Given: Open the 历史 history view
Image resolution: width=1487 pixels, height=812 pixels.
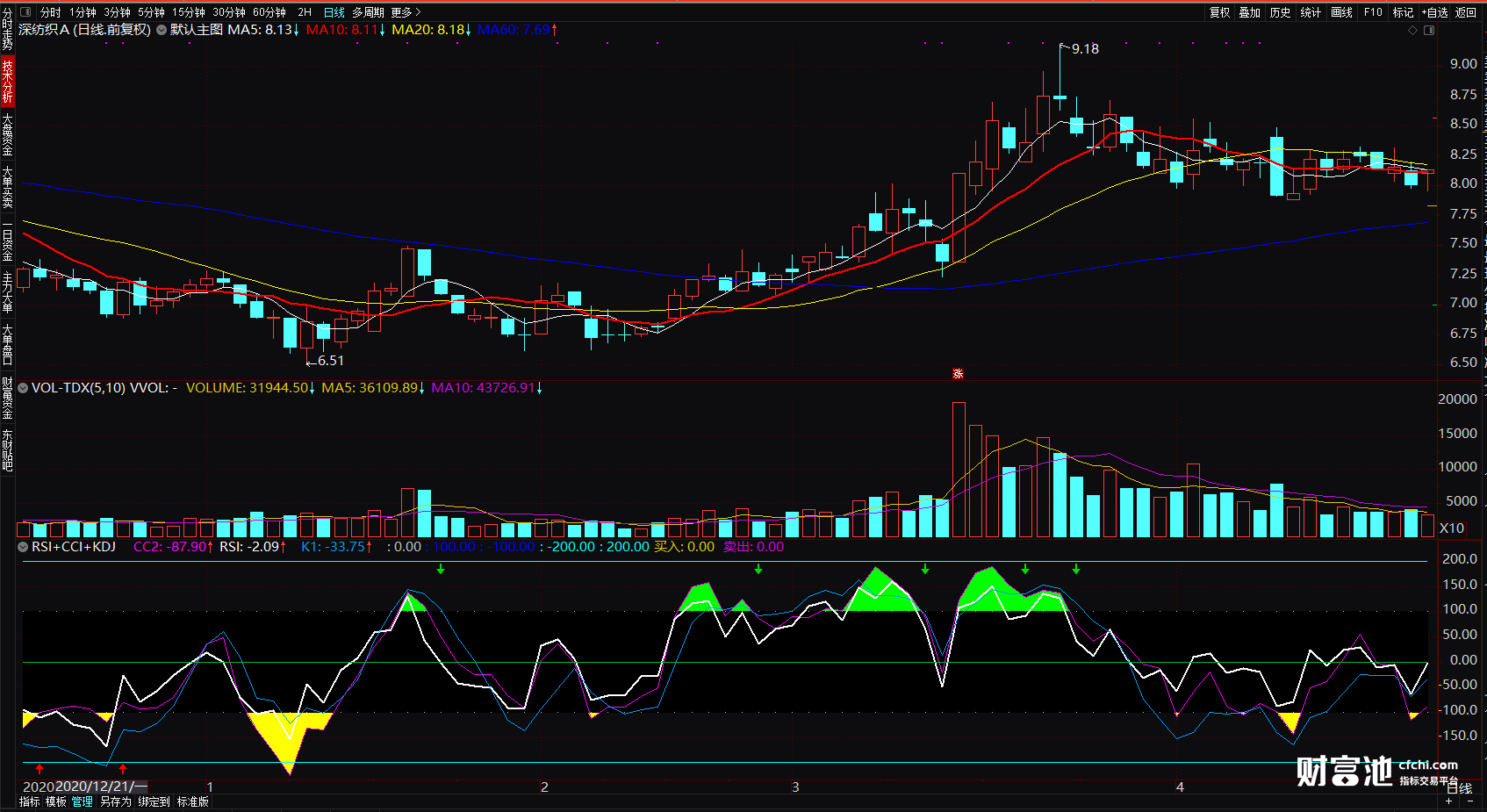Looking at the screenshot, I should [1281, 12].
